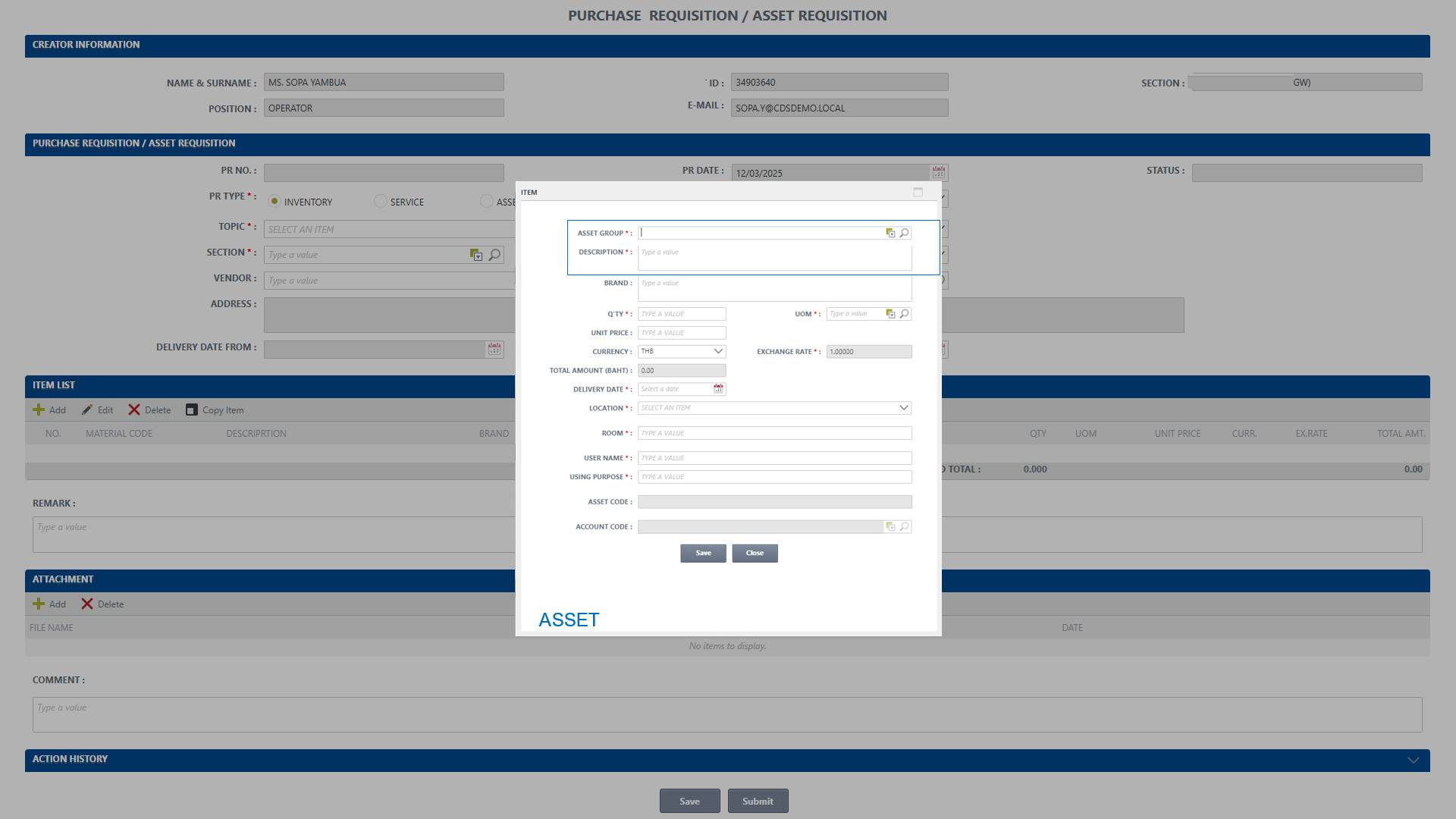1456x819 pixels.
Task: Select the Service PR type radio
Action: coord(381,202)
